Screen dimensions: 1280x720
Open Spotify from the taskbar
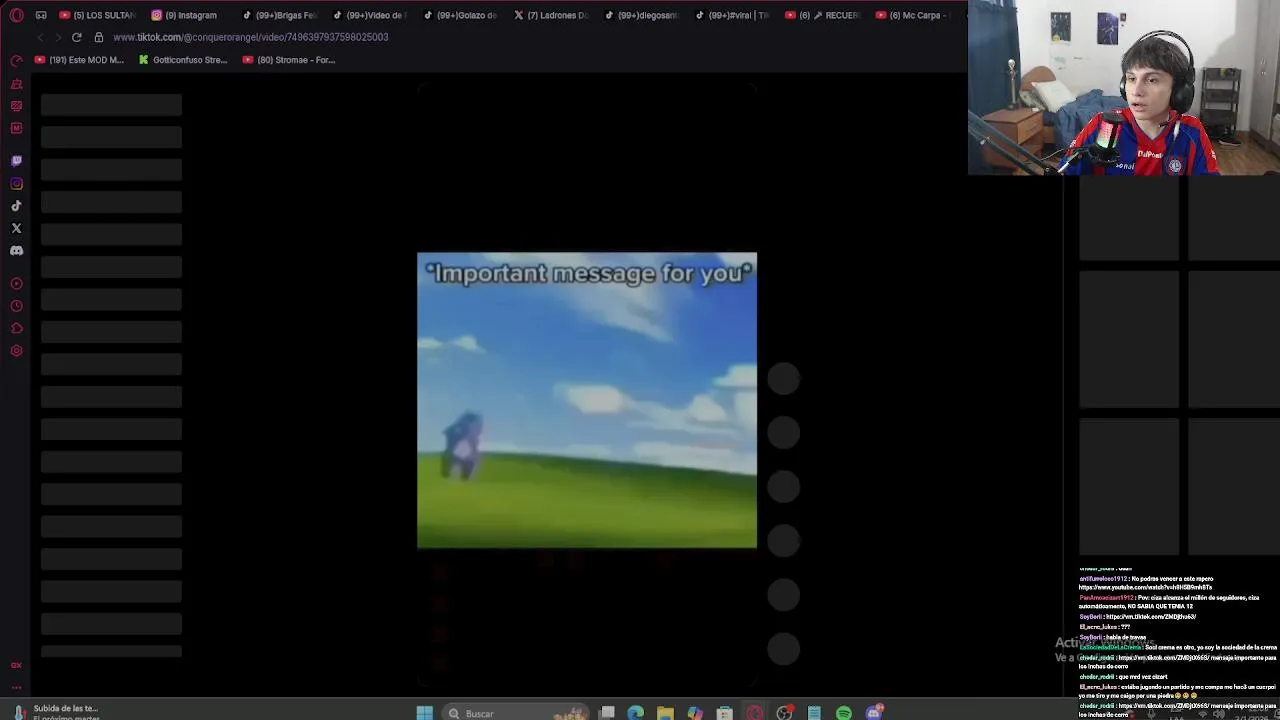tap(844, 713)
